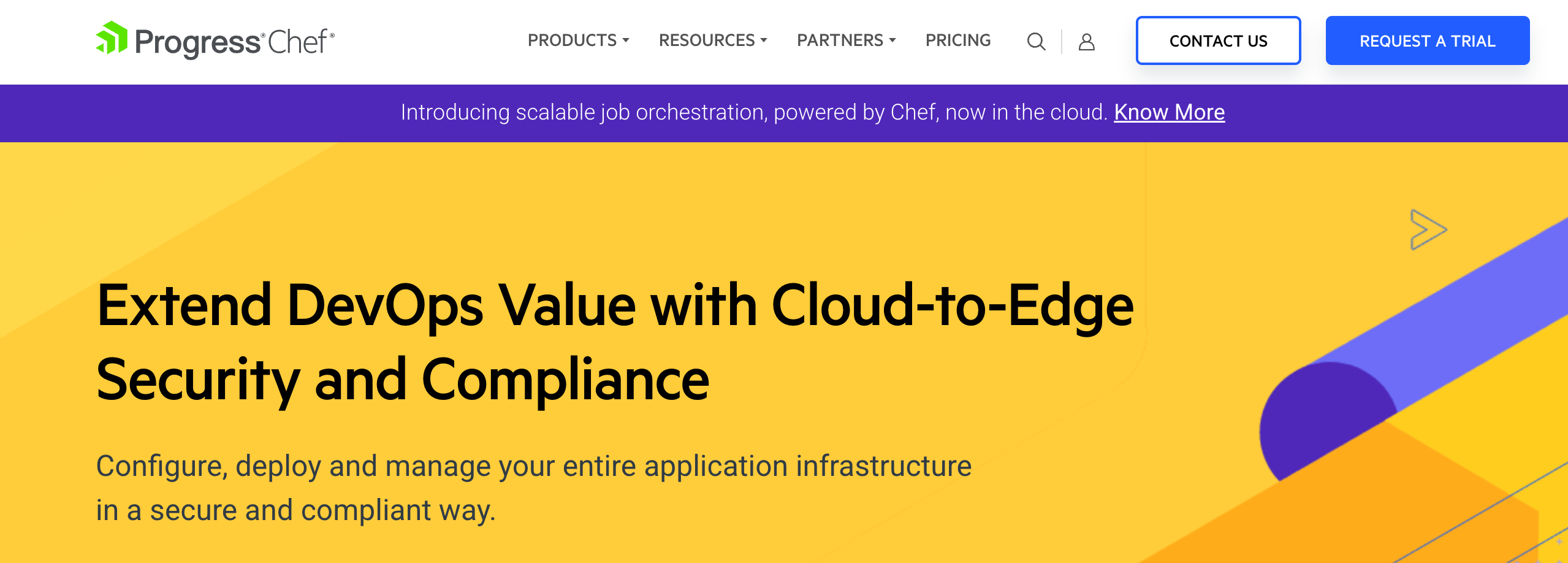Expand the Resources dropdown menu

[713, 40]
